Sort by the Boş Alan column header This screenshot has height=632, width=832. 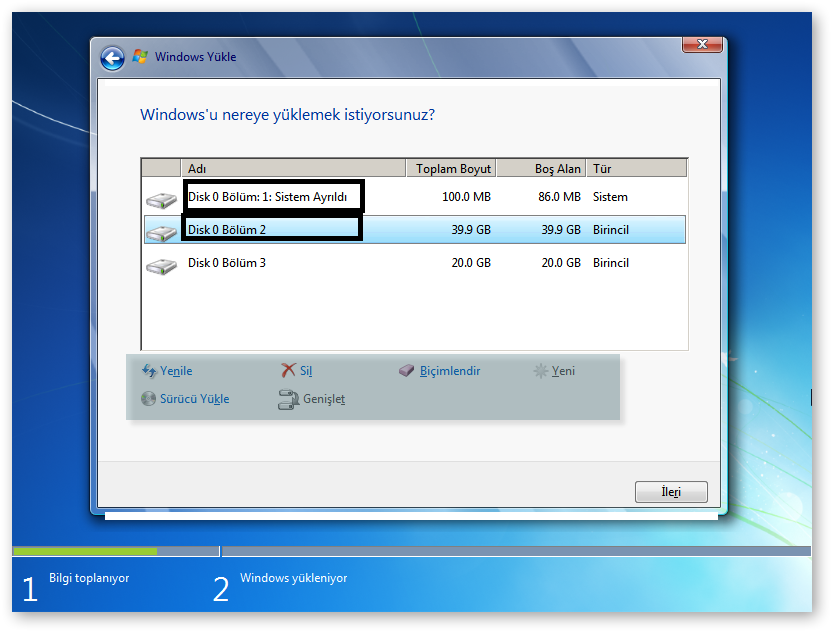tap(541, 168)
